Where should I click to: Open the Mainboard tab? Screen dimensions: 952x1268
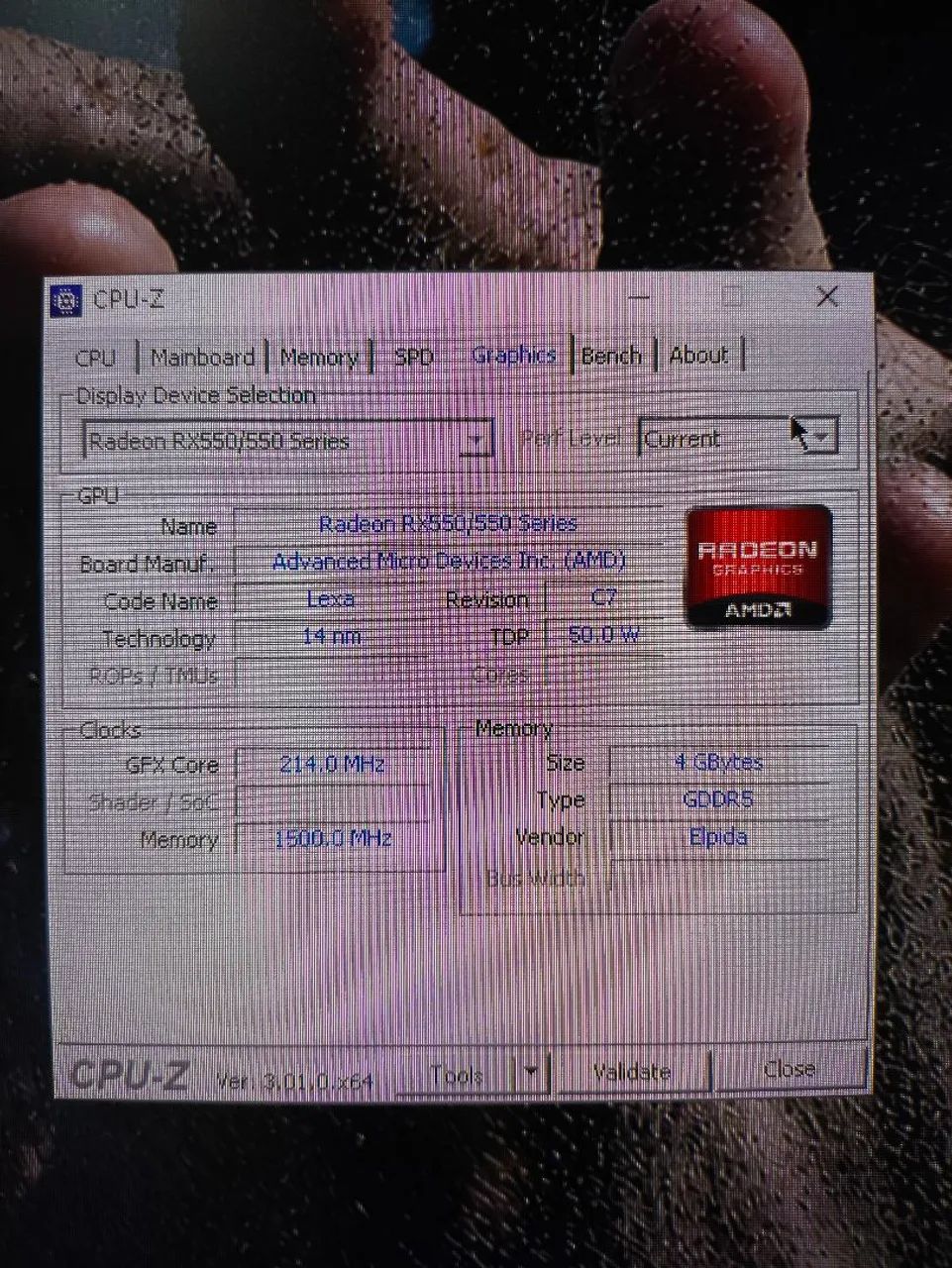(203, 358)
